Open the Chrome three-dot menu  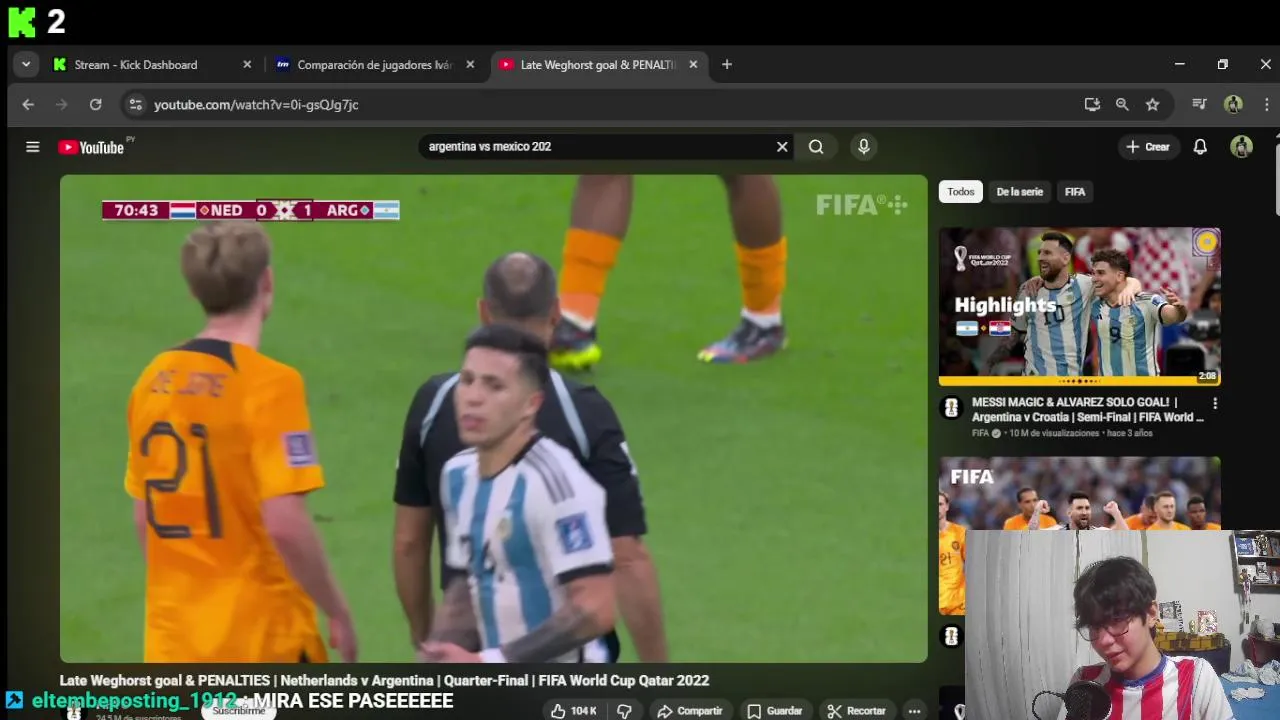tap(1267, 104)
